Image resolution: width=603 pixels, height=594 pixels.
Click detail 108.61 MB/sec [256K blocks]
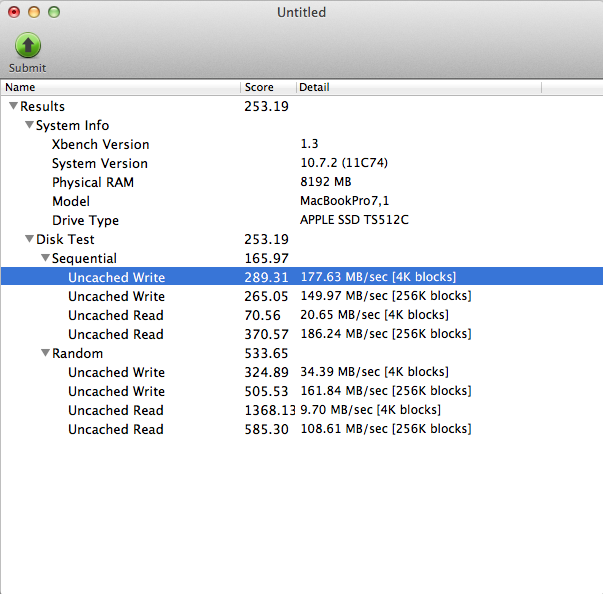(x=386, y=429)
